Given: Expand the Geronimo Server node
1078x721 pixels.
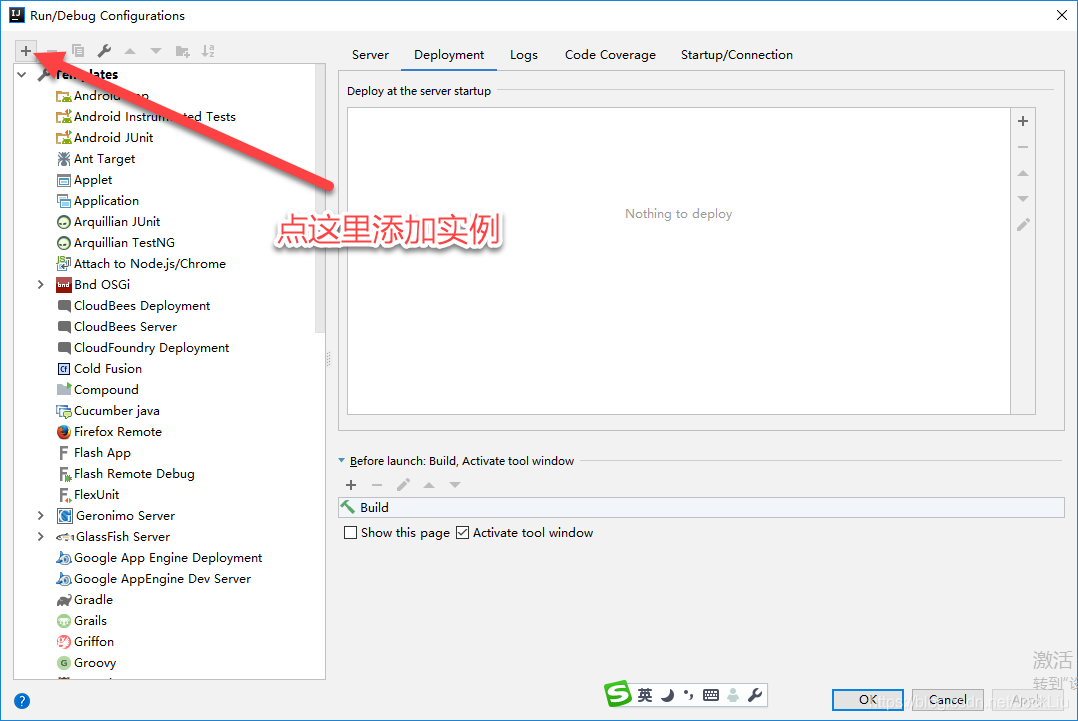Looking at the screenshot, I should tap(41, 515).
